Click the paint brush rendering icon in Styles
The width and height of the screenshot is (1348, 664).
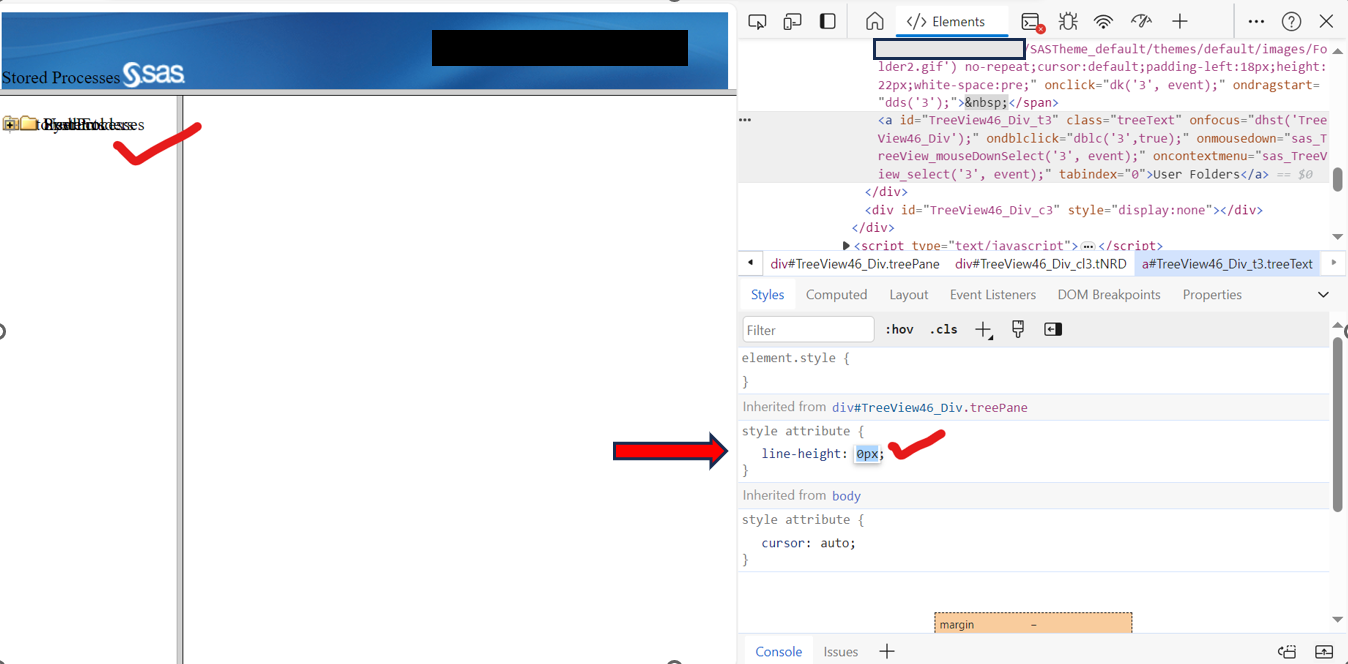(1017, 328)
